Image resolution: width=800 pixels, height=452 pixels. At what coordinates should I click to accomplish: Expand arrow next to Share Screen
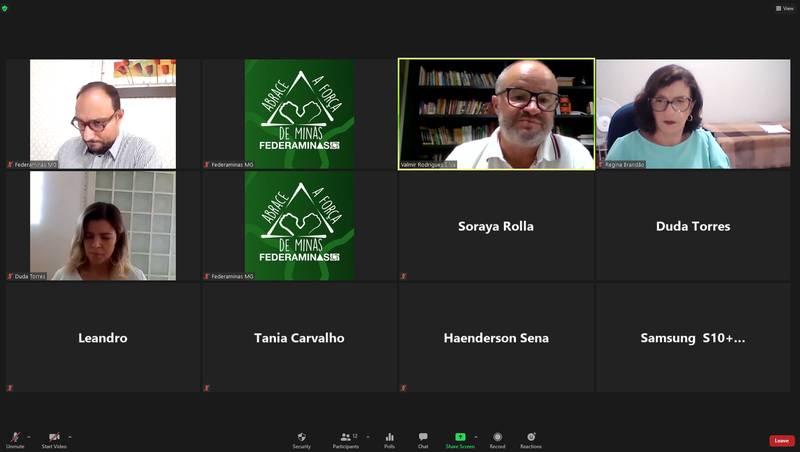(x=476, y=437)
